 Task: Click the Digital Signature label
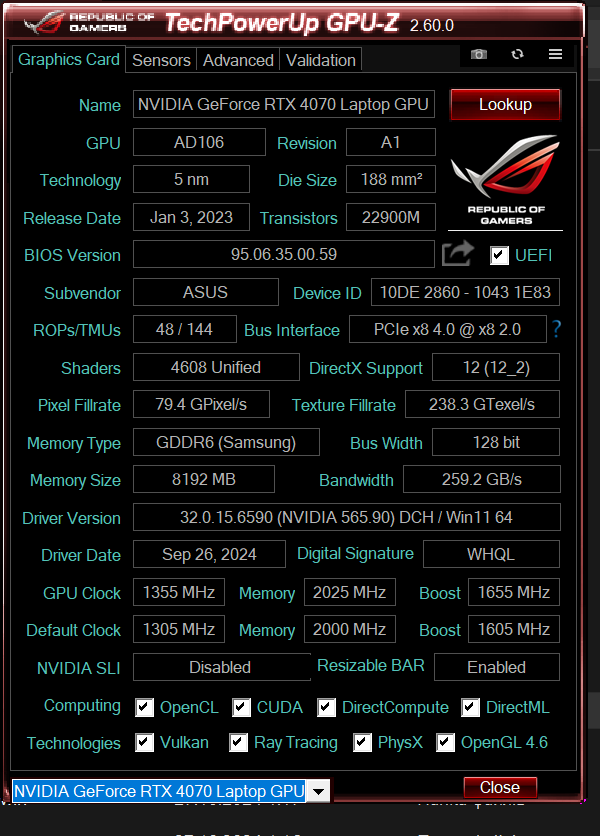point(355,554)
